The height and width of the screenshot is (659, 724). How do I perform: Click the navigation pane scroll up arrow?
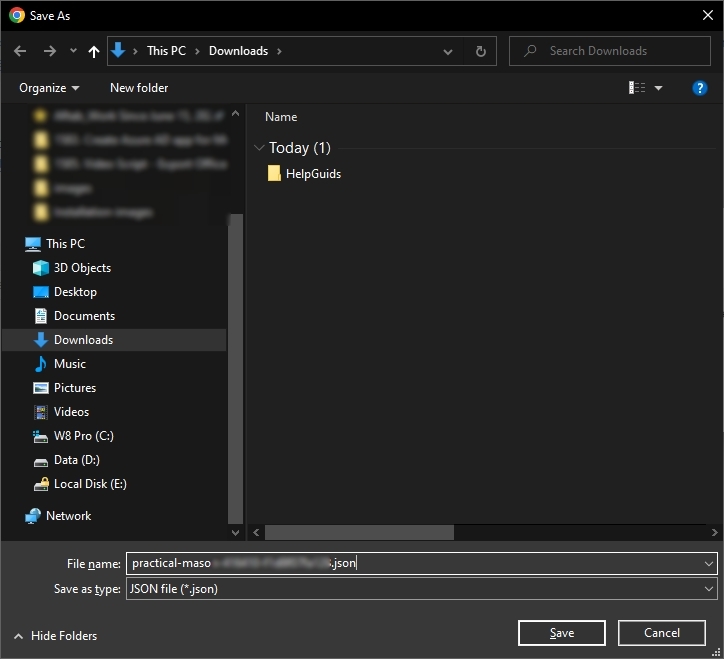point(235,113)
